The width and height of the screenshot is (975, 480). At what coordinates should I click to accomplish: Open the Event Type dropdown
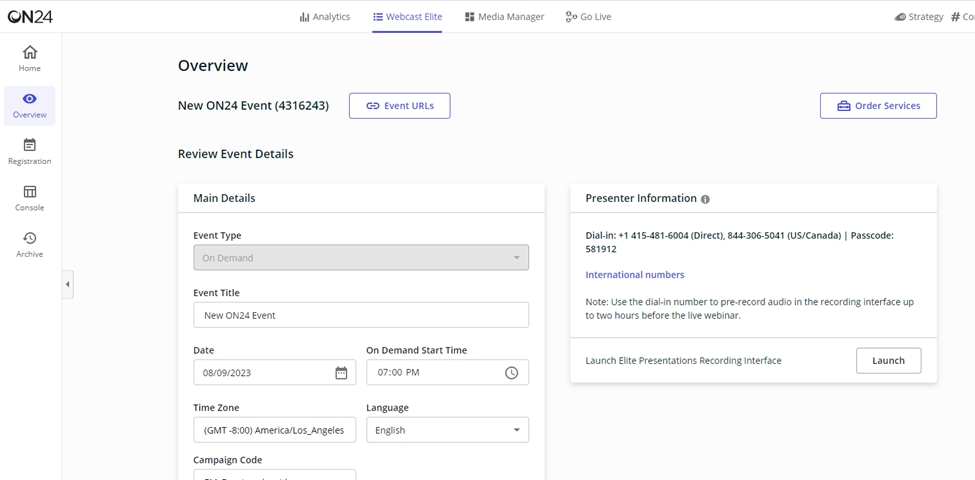pyautogui.click(x=361, y=257)
